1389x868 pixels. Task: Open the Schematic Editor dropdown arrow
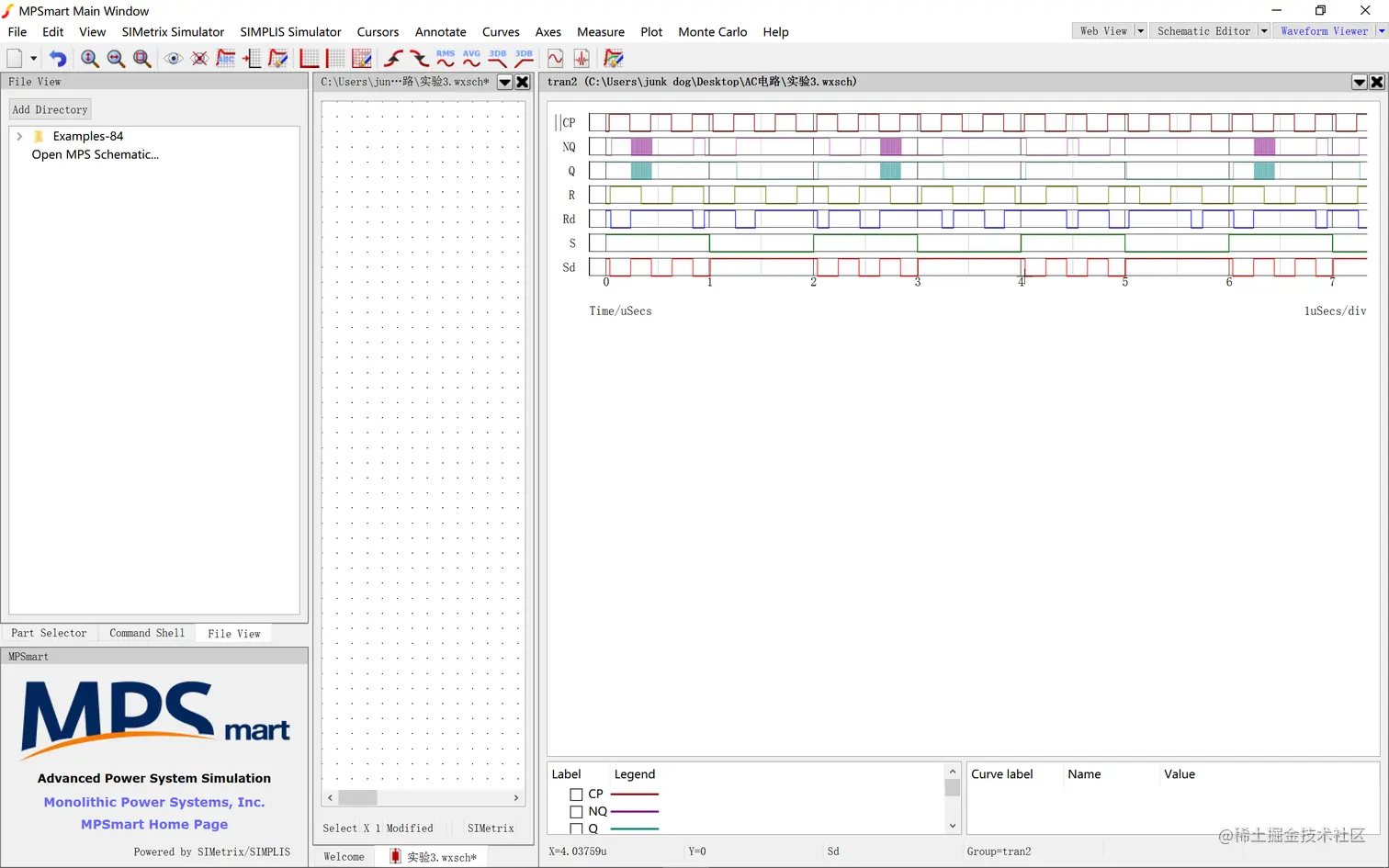[x=1264, y=31]
